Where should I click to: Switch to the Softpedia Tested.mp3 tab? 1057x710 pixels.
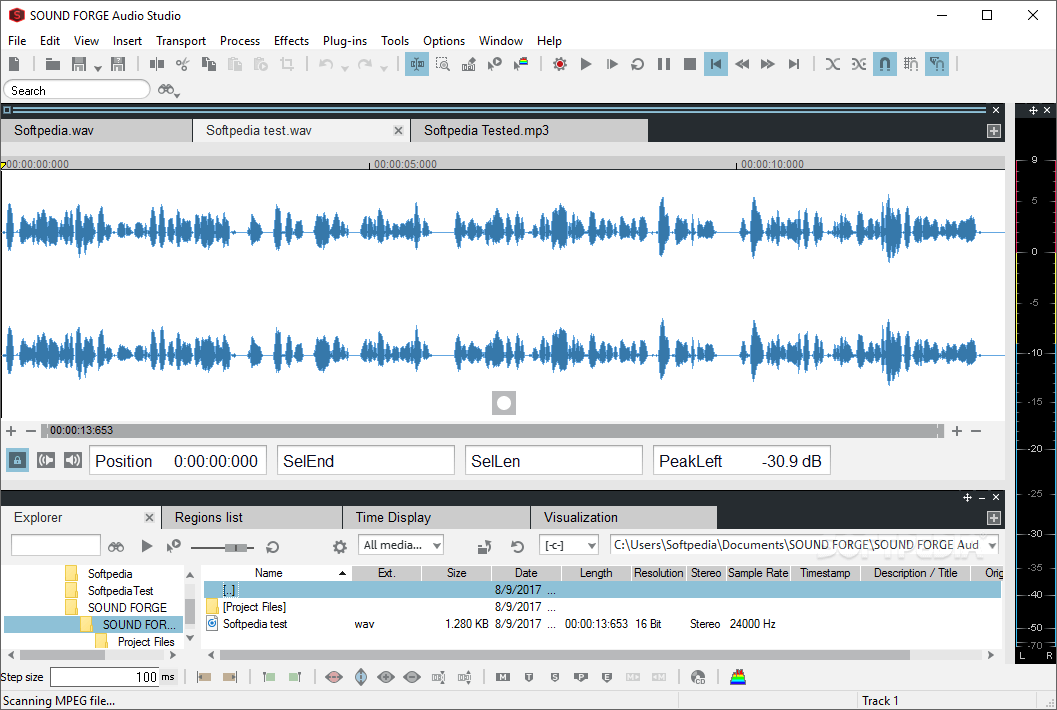pos(528,130)
